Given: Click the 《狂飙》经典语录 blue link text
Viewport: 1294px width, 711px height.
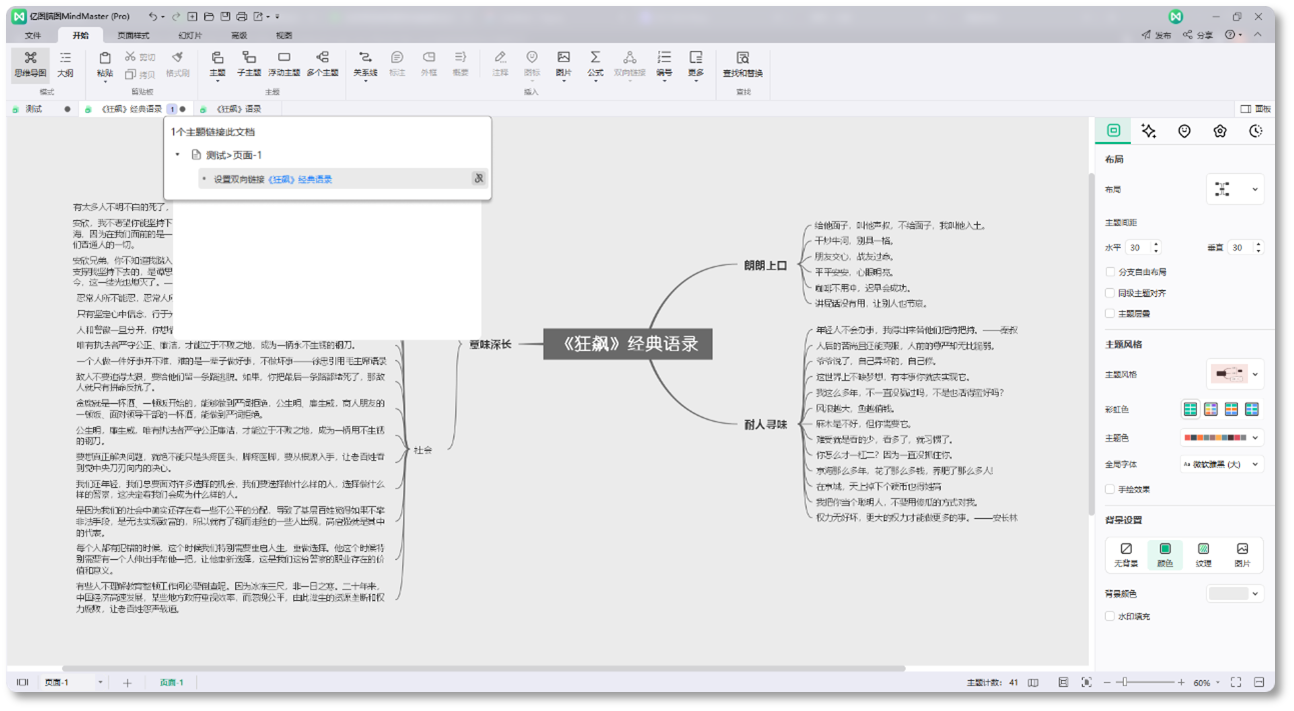Looking at the screenshot, I should coord(300,180).
